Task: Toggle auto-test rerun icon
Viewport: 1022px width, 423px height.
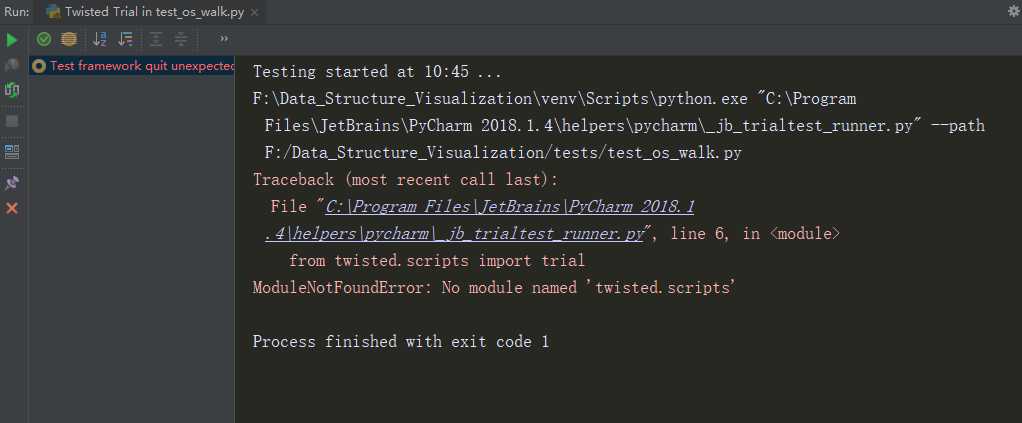Action: point(12,90)
